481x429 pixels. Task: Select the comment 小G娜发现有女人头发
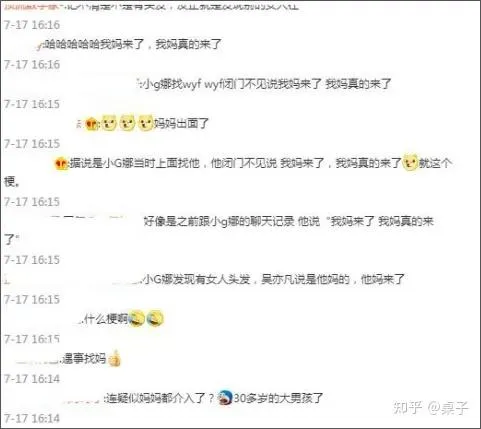[x=274, y=279]
